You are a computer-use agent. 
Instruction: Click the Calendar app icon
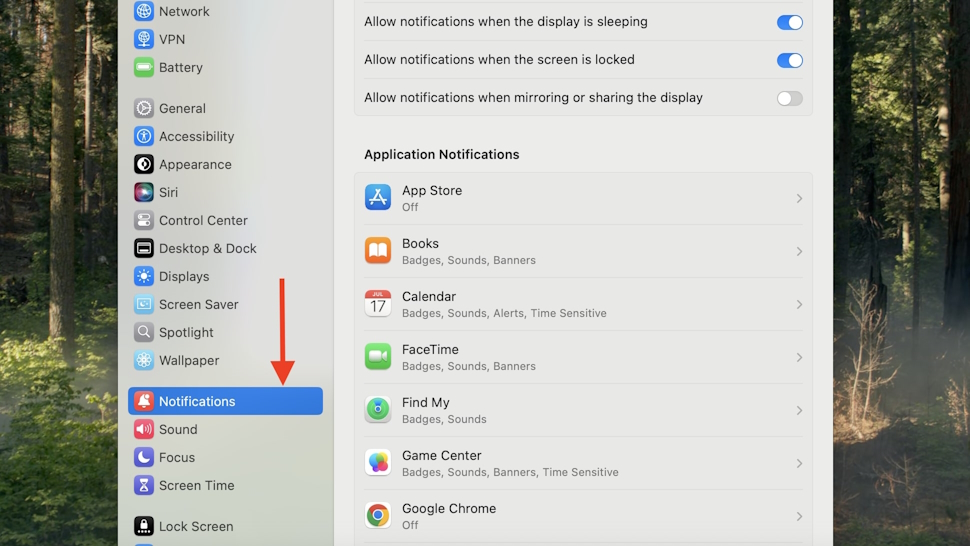tap(377, 304)
